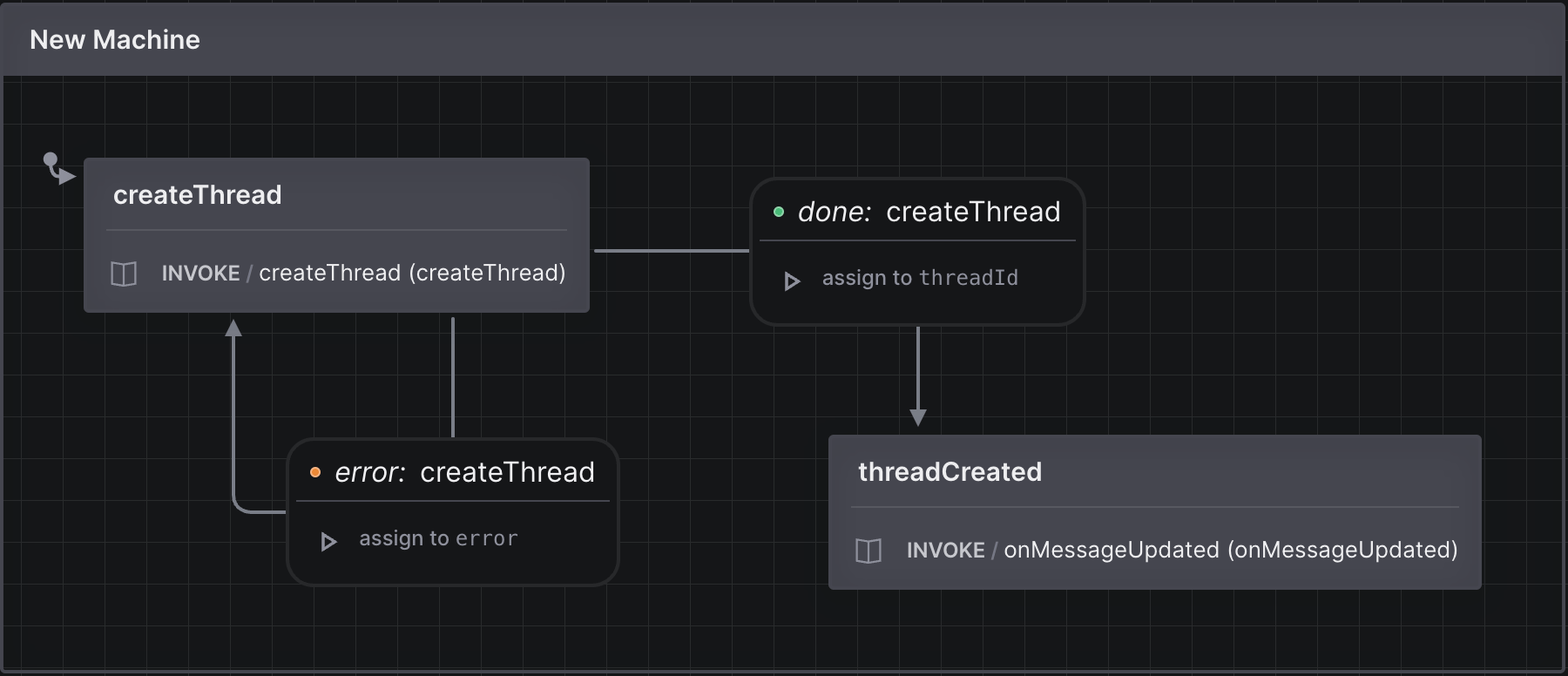Click the line between createThread and the done event
The height and width of the screenshot is (676, 1568).
pyautogui.click(x=672, y=251)
